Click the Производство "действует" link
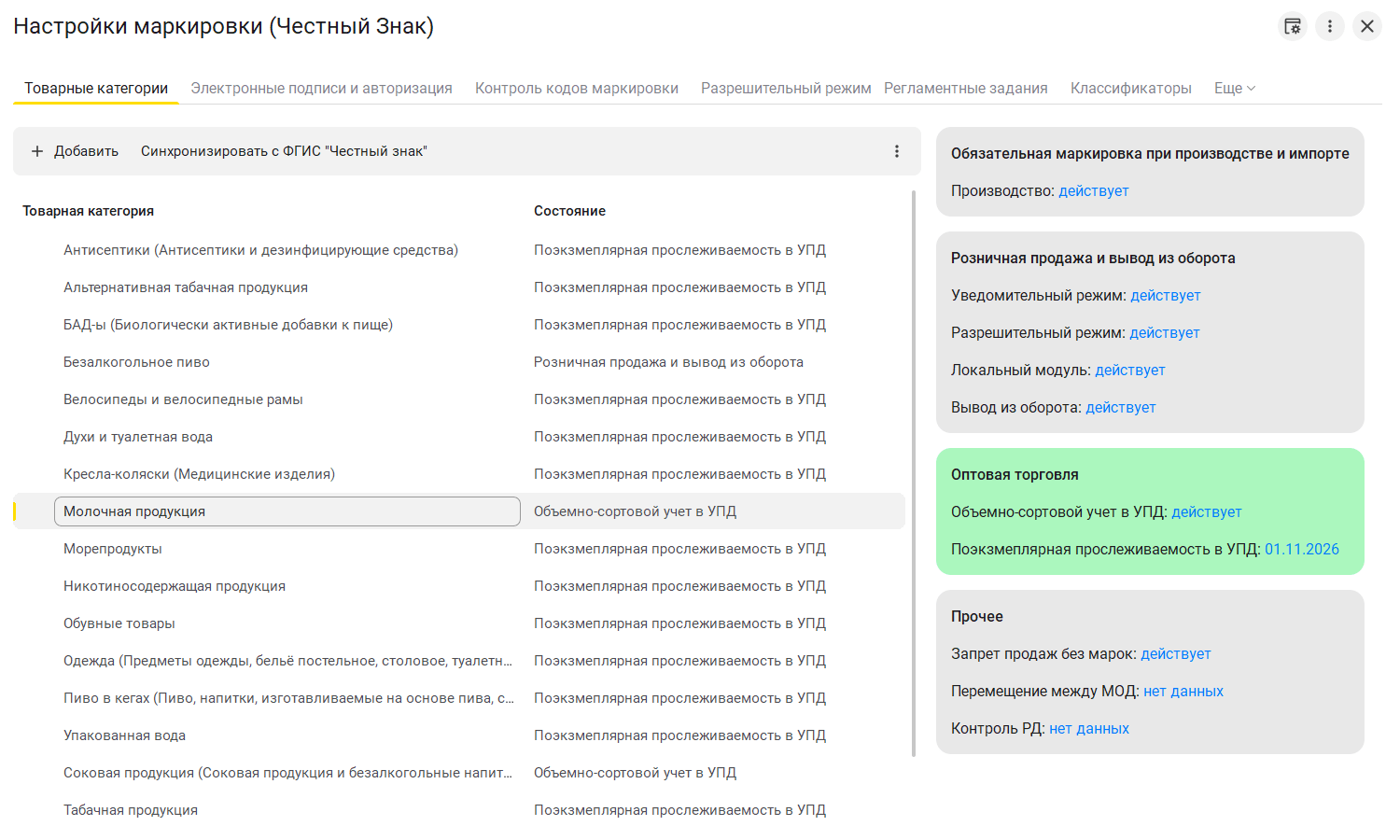Image resolution: width=1400 pixels, height=840 pixels. 1093,191
